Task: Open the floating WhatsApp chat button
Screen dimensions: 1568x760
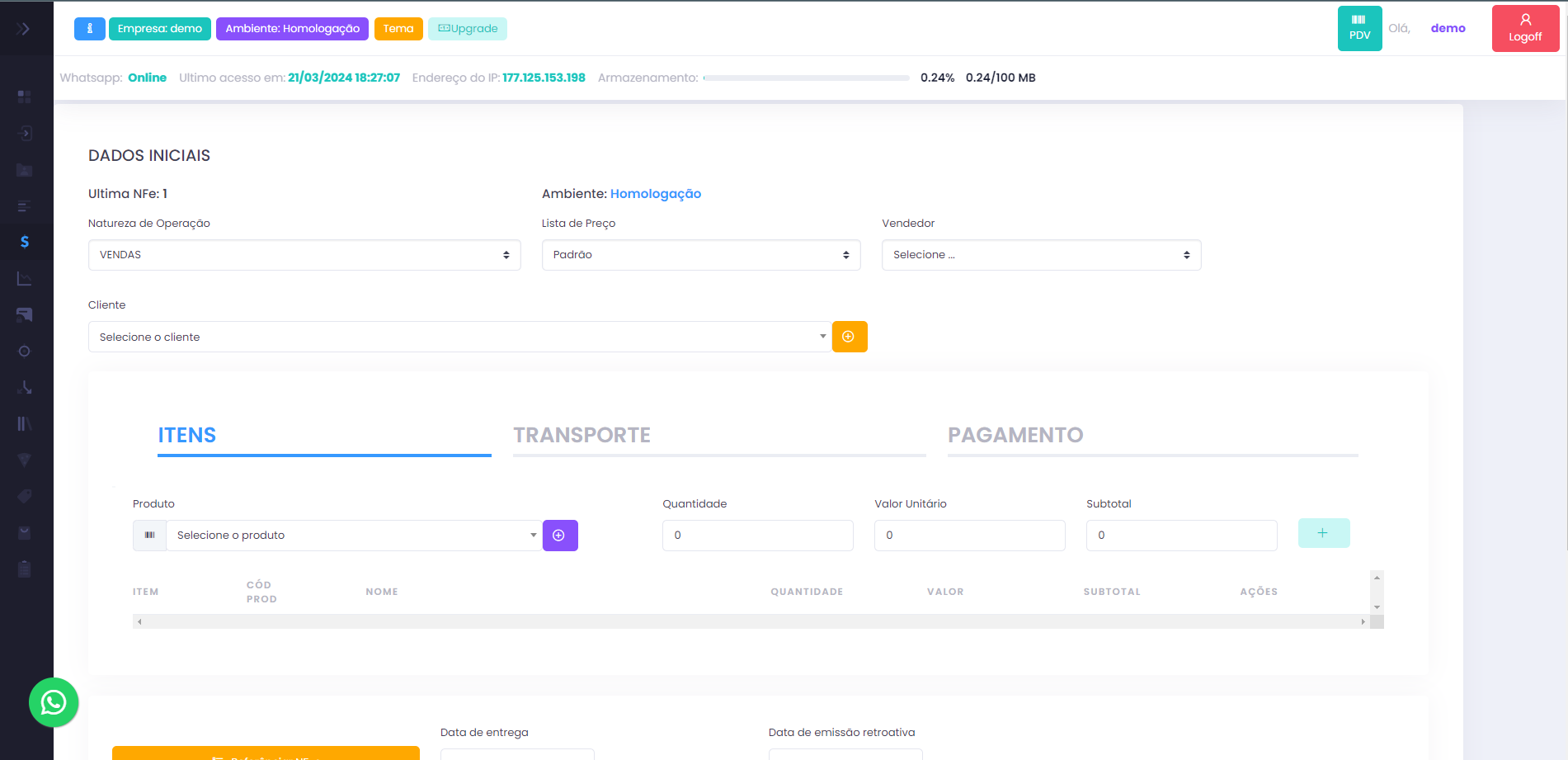Action: [x=54, y=702]
